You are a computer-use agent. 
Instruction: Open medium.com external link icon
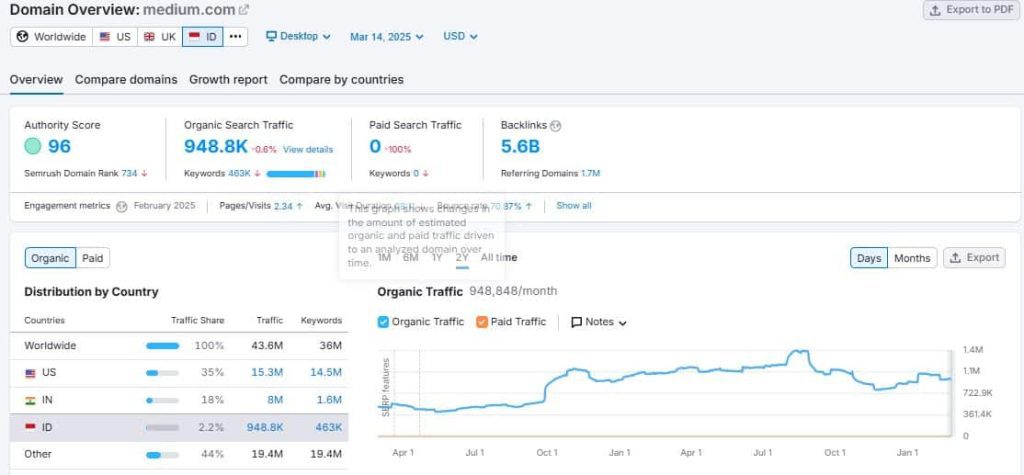pyautogui.click(x=244, y=10)
